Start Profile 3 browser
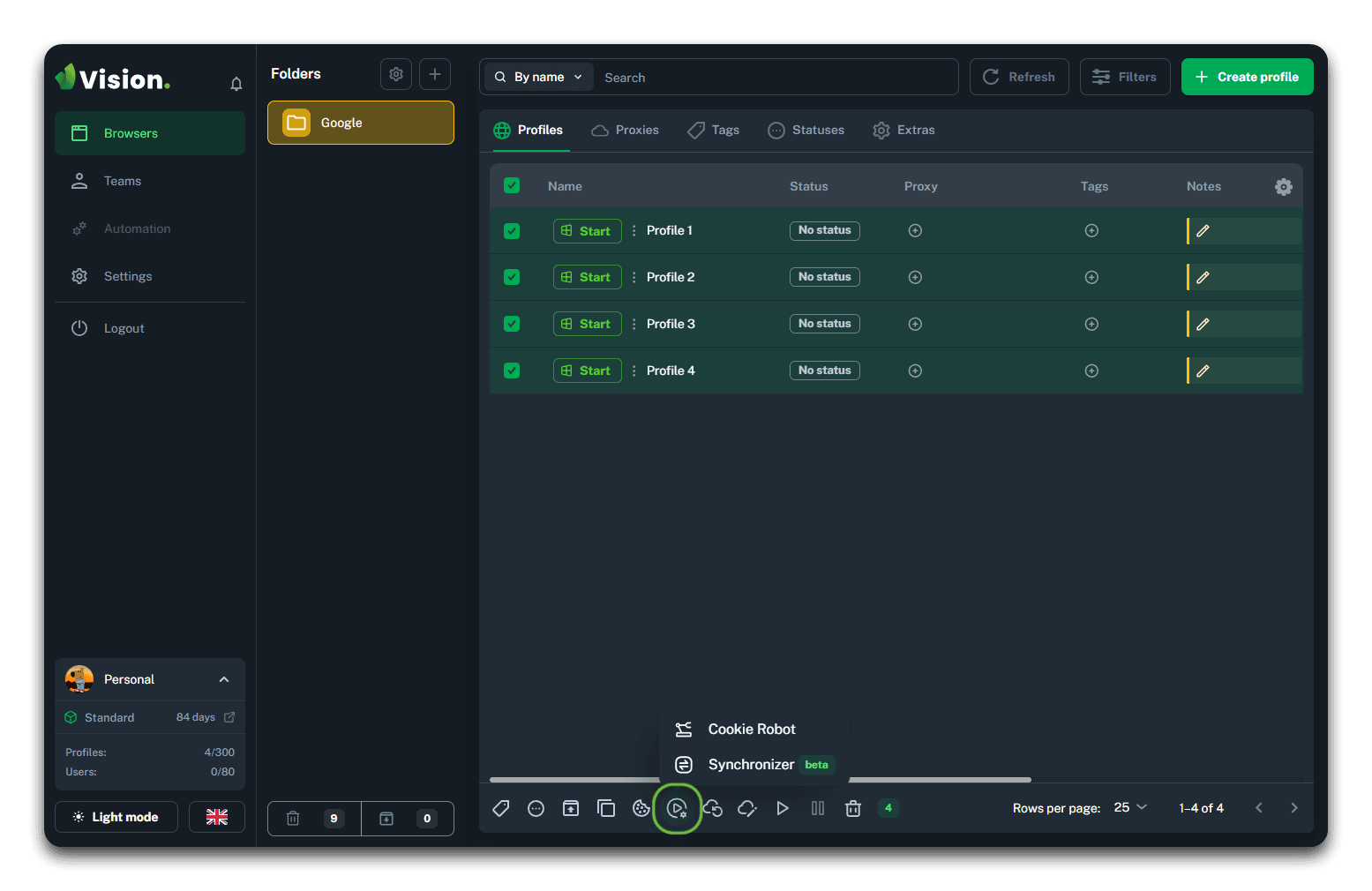Image resolution: width=1372 pixels, height=891 pixels. coord(587,325)
